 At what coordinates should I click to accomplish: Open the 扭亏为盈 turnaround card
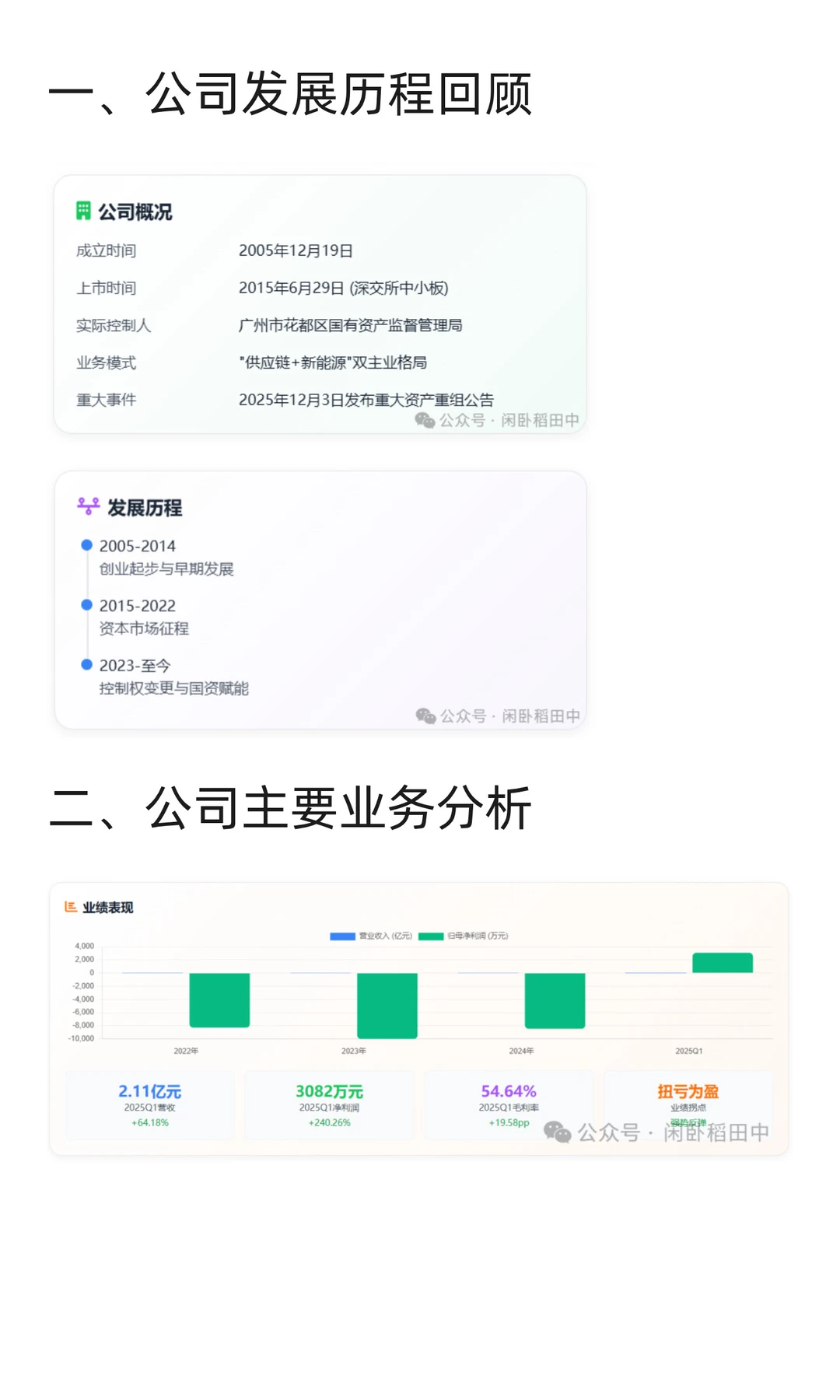pos(688,1105)
